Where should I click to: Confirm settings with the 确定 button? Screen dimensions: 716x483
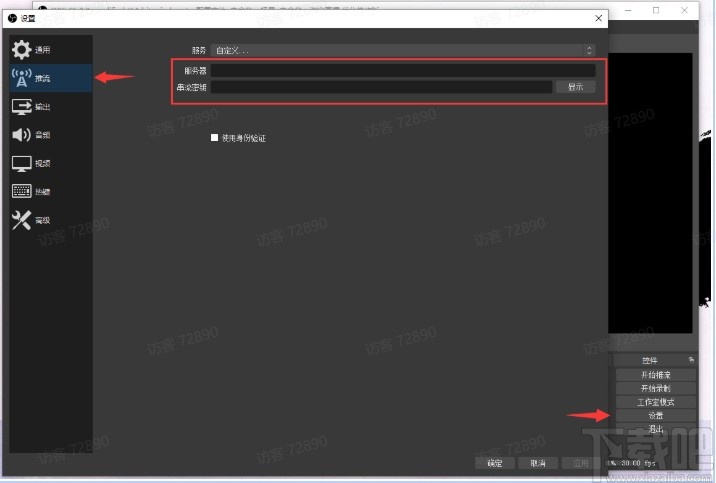pyautogui.click(x=495, y=463)
